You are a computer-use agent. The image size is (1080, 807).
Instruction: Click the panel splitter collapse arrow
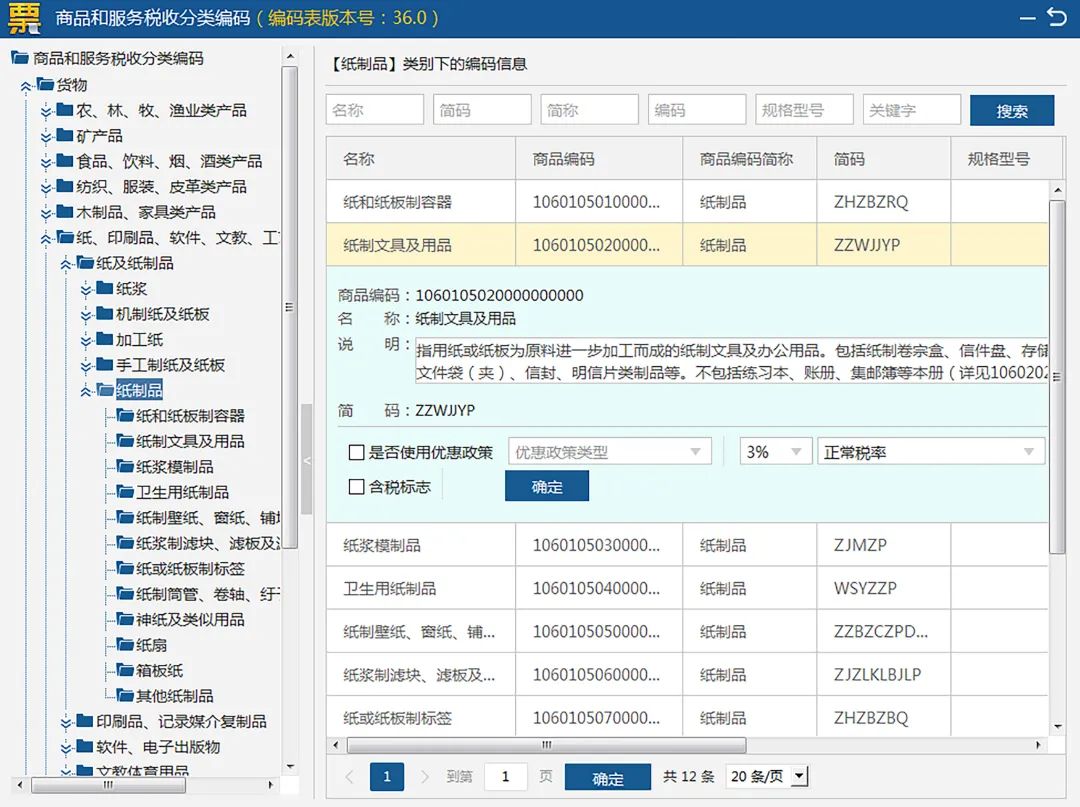(x=307, y=460)
